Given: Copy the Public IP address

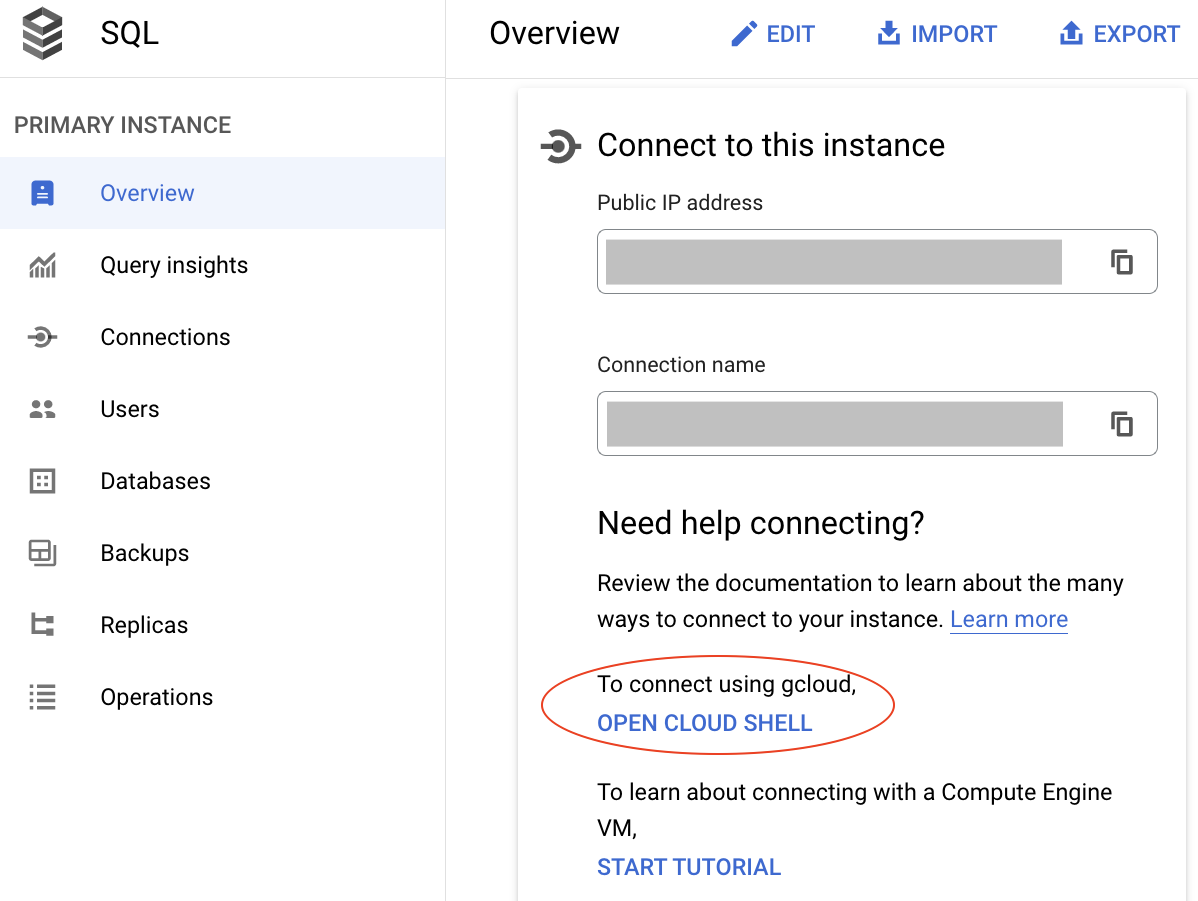Looking at the screenshot, I should [x=1122, y=262].
